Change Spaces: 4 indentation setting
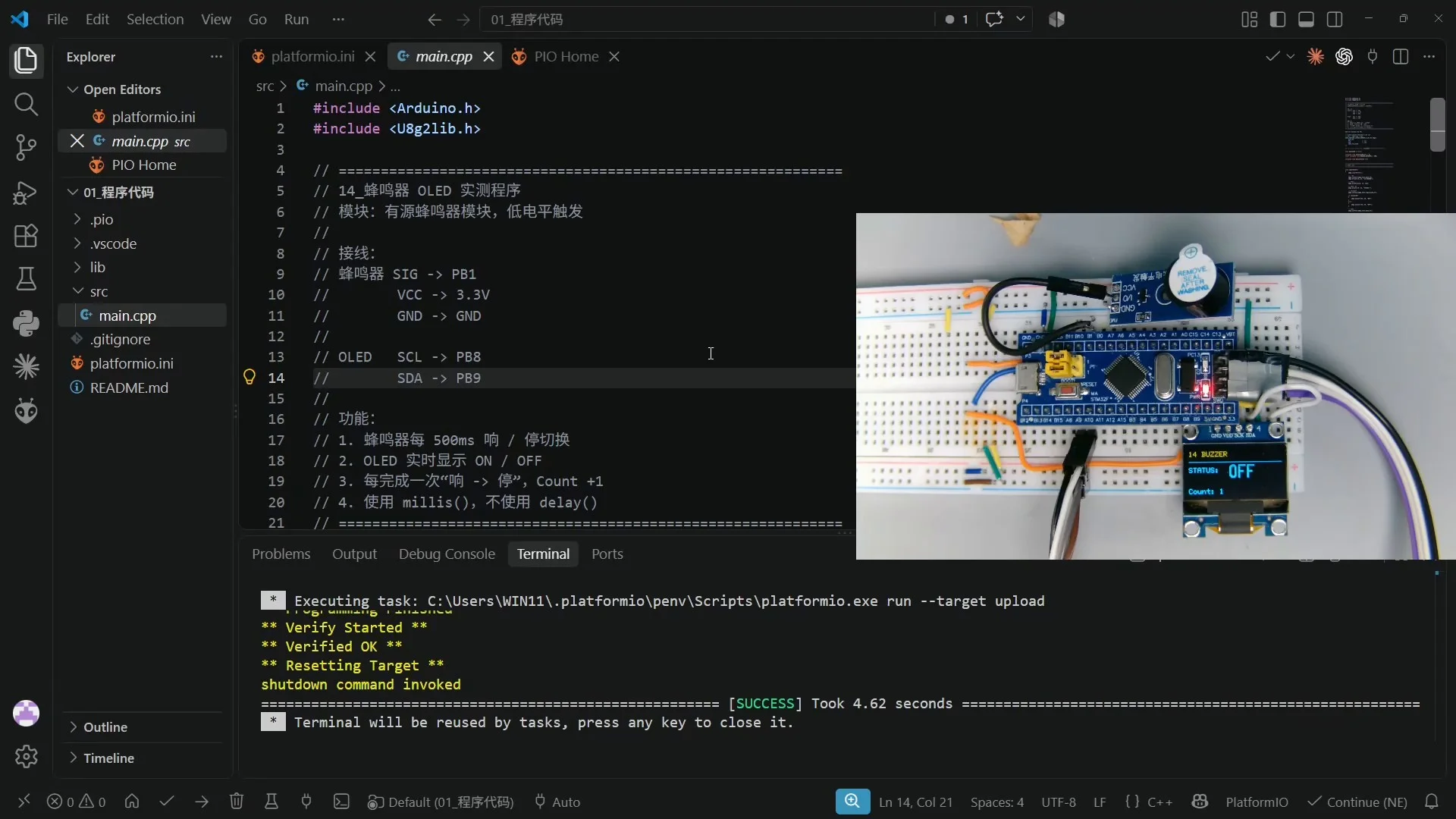 click(997, 802)
